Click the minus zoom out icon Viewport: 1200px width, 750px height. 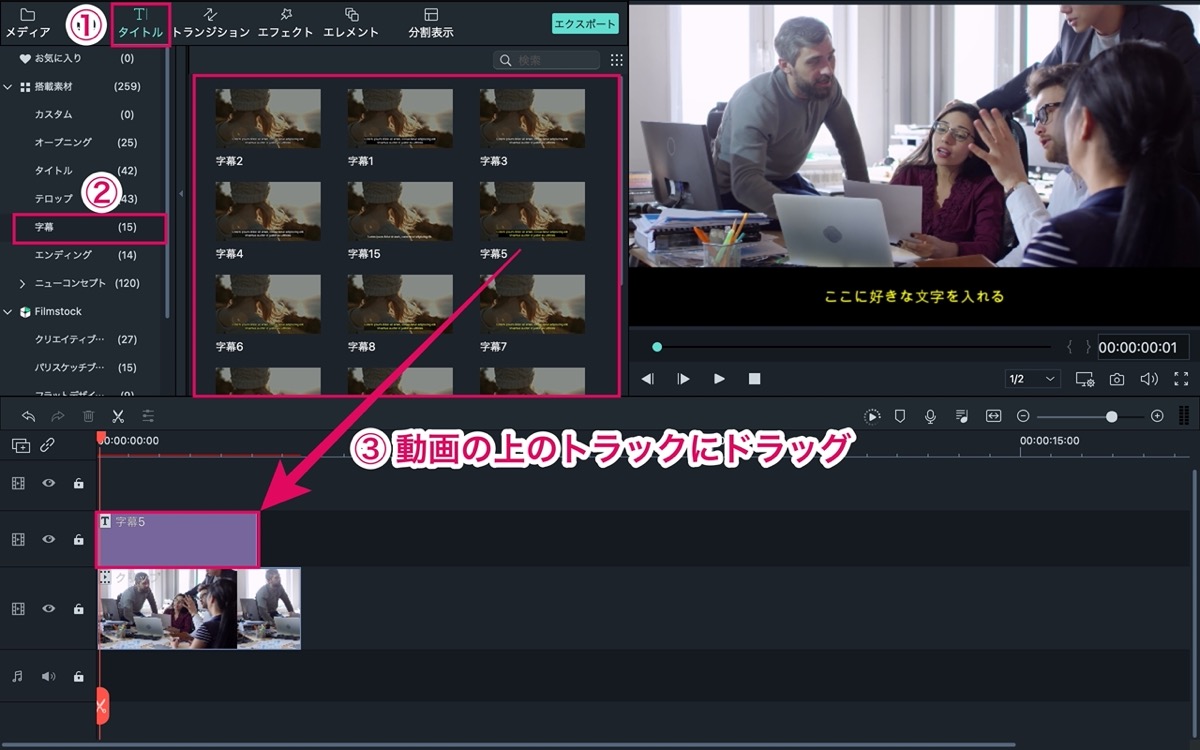[1023, 416]
